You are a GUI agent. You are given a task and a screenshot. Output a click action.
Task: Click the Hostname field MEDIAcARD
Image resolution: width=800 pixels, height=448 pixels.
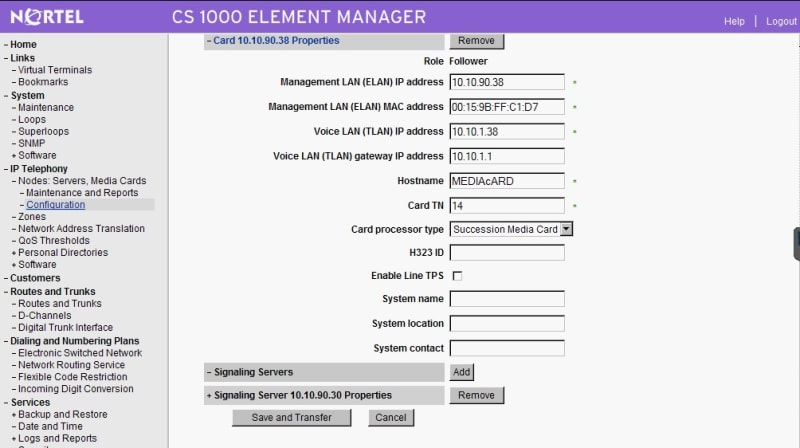(507, 181)
